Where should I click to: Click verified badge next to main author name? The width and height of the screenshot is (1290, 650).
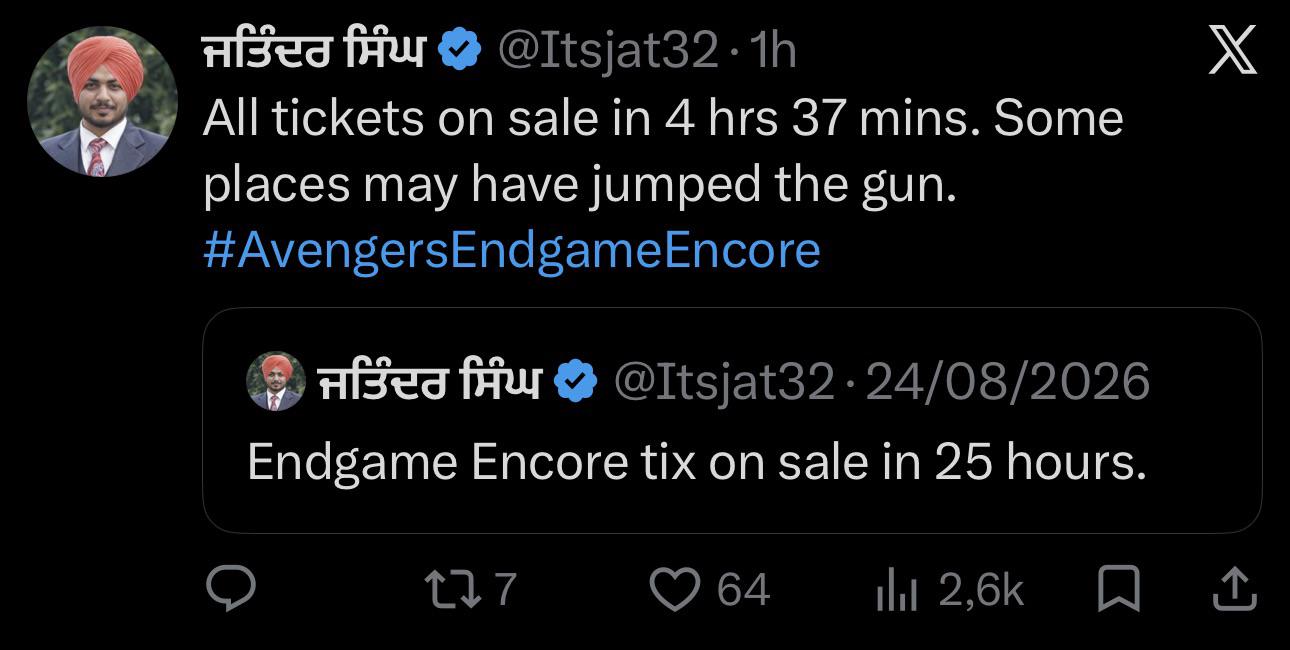(x=461, y=50)
